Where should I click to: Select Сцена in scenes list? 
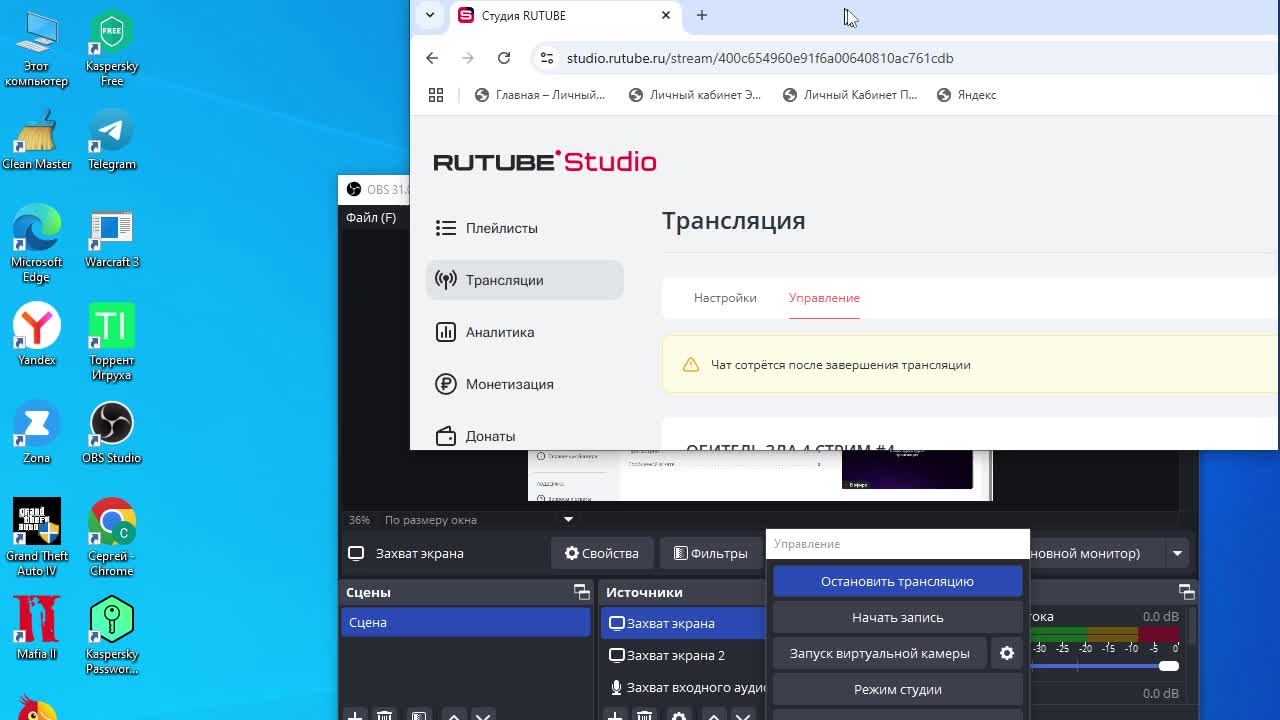tap(466, 622)
